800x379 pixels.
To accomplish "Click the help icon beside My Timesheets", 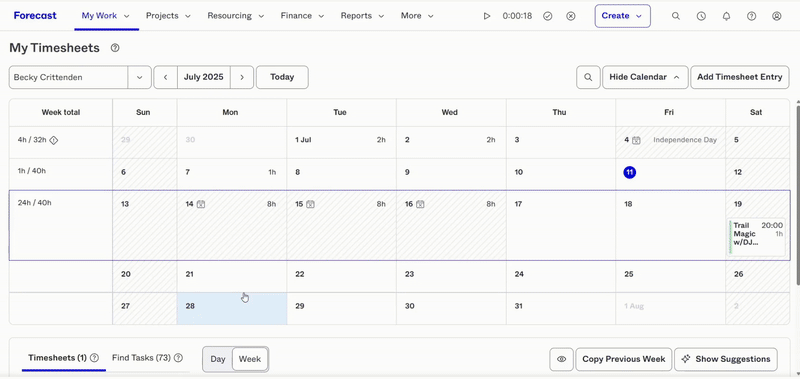I will pos(115,48).
